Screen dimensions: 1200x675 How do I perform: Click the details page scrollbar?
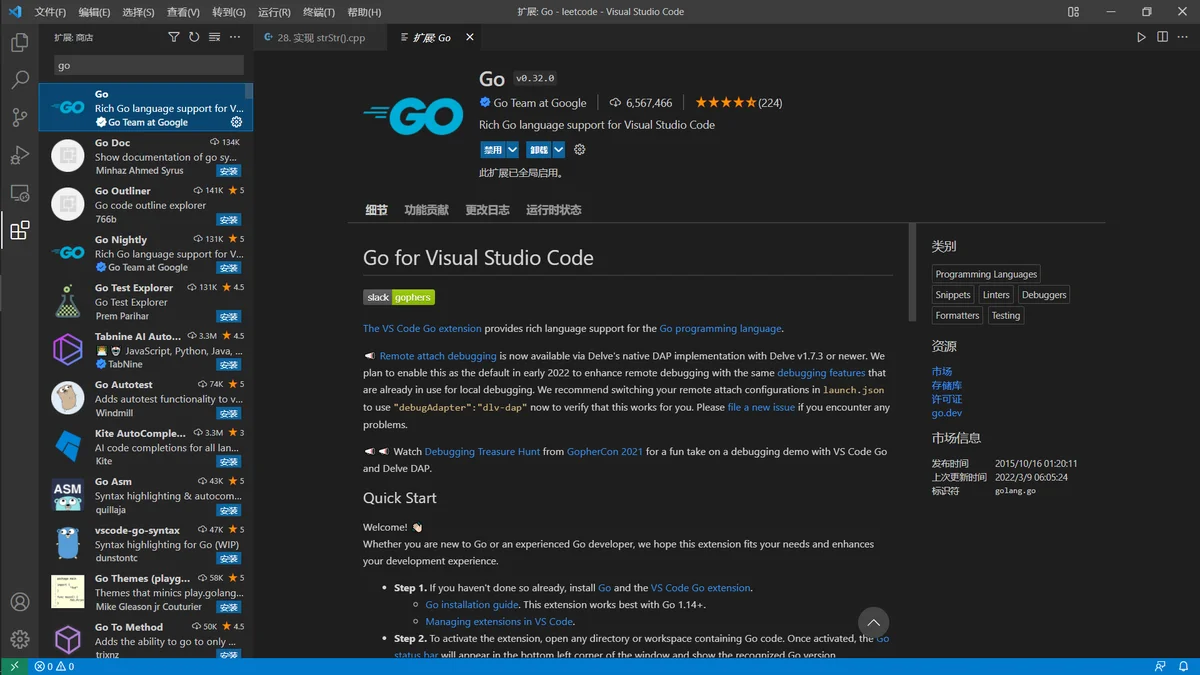pos(911,272)
